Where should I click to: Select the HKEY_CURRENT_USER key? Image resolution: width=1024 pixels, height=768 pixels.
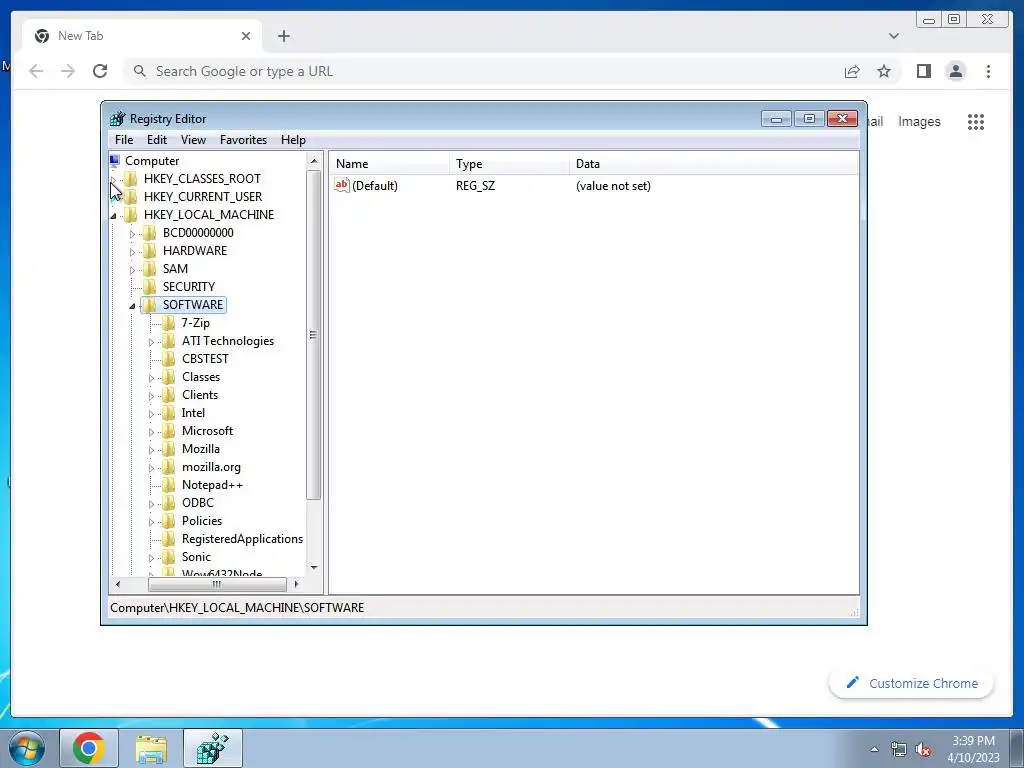coord(203,197)
